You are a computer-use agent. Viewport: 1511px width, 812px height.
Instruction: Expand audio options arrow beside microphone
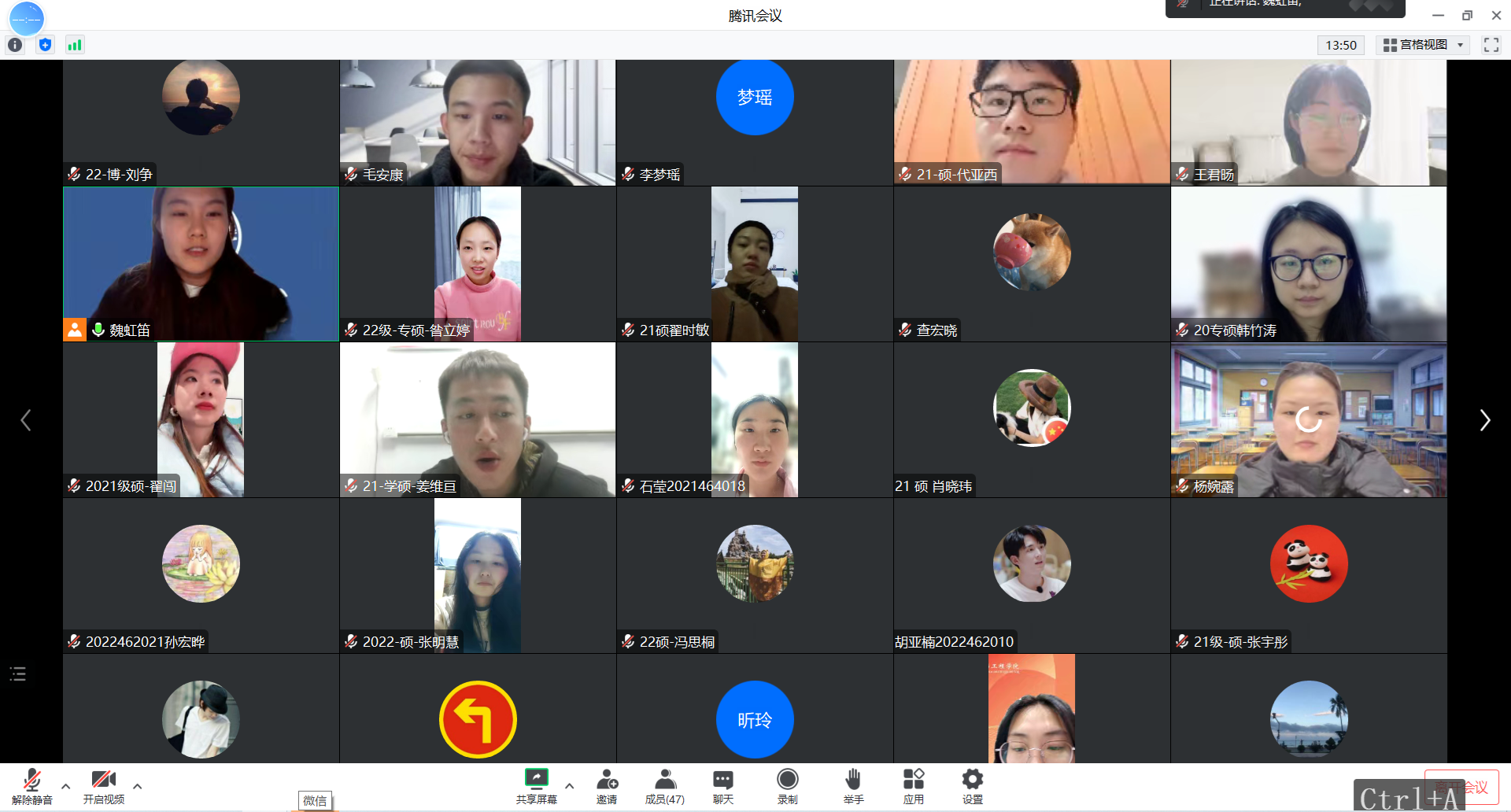coord(66,786)
